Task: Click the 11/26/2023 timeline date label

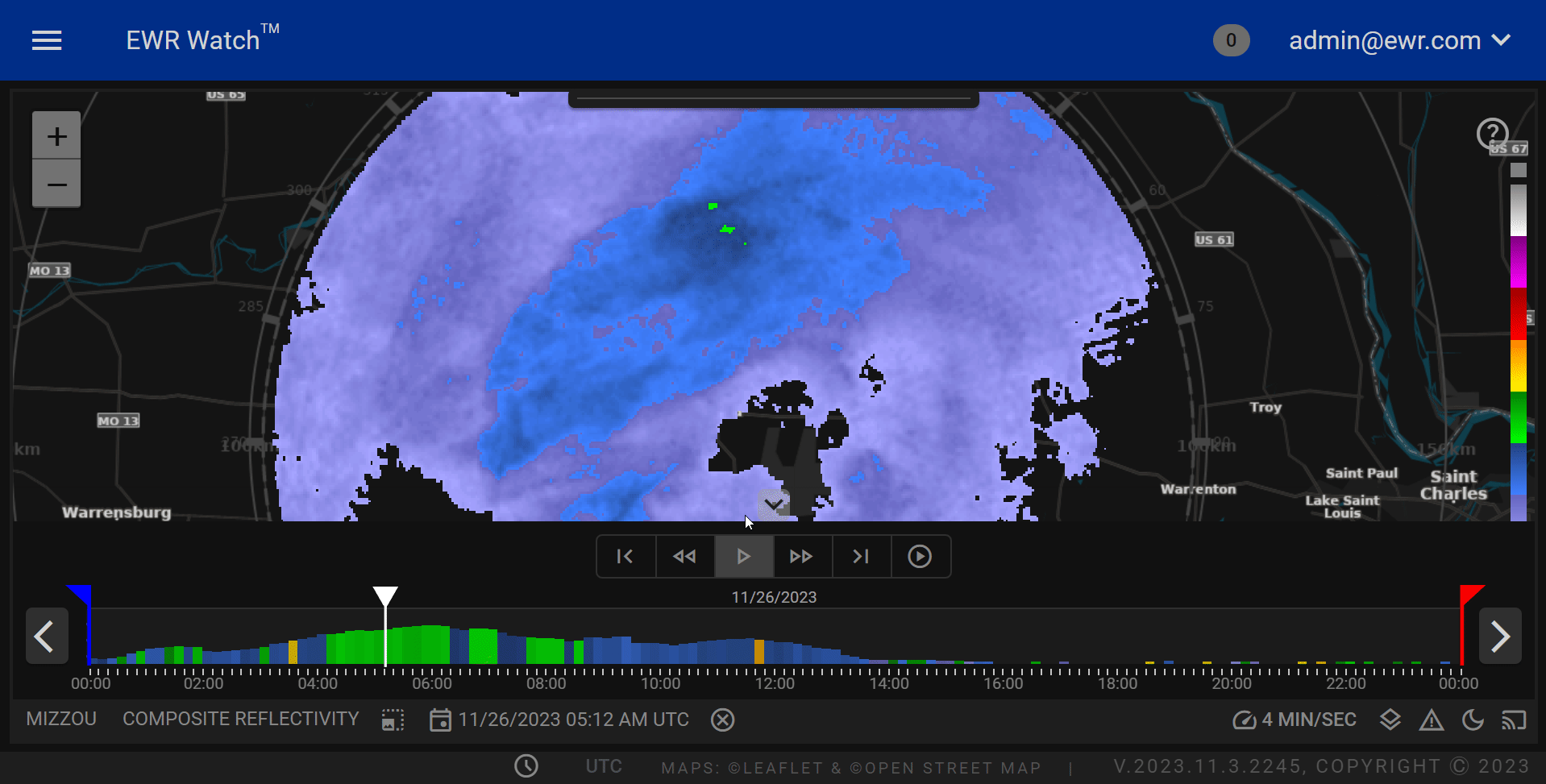Action: (774, 597)
